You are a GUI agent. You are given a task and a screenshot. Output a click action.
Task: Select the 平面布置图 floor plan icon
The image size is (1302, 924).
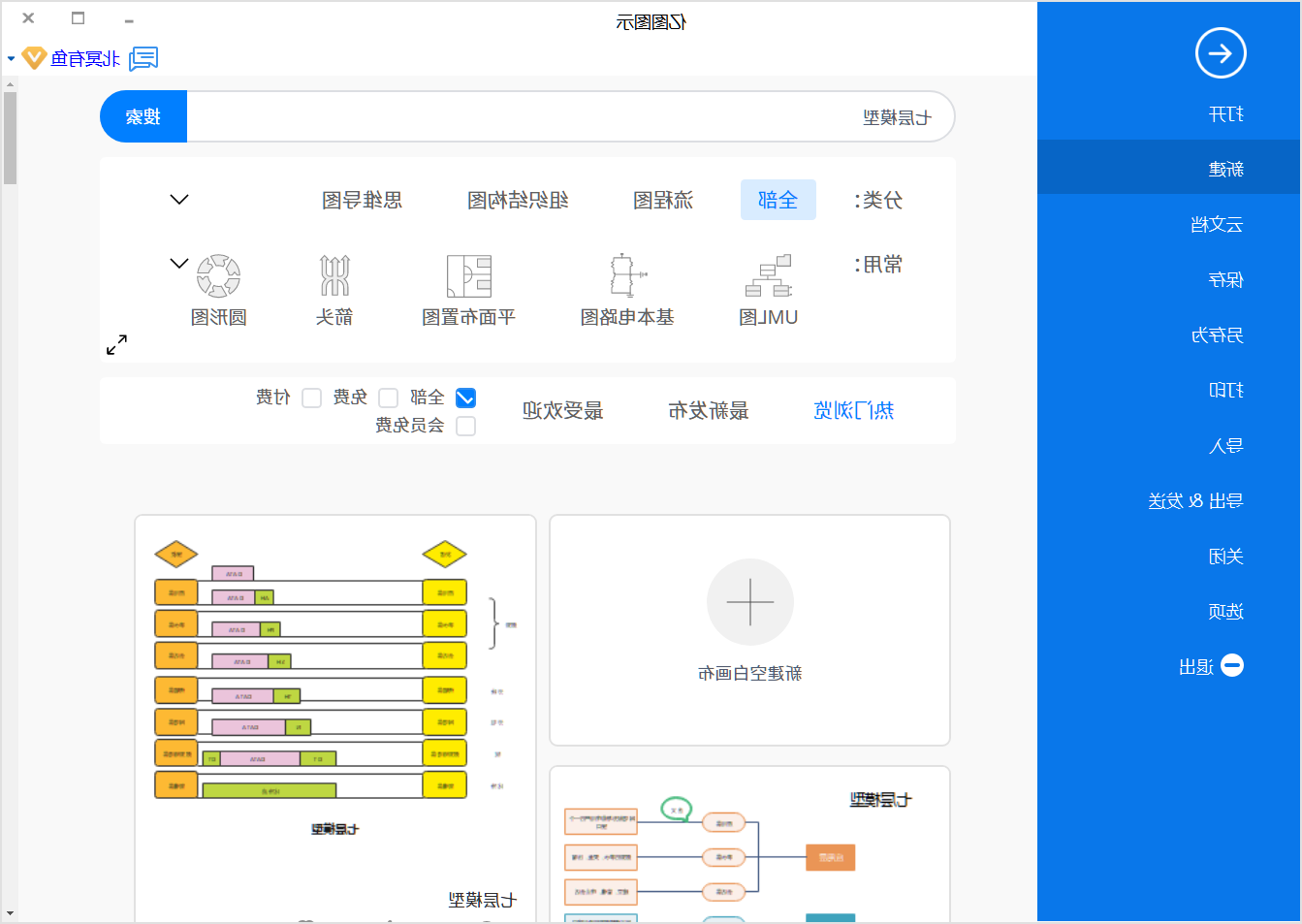coord(469,276)
